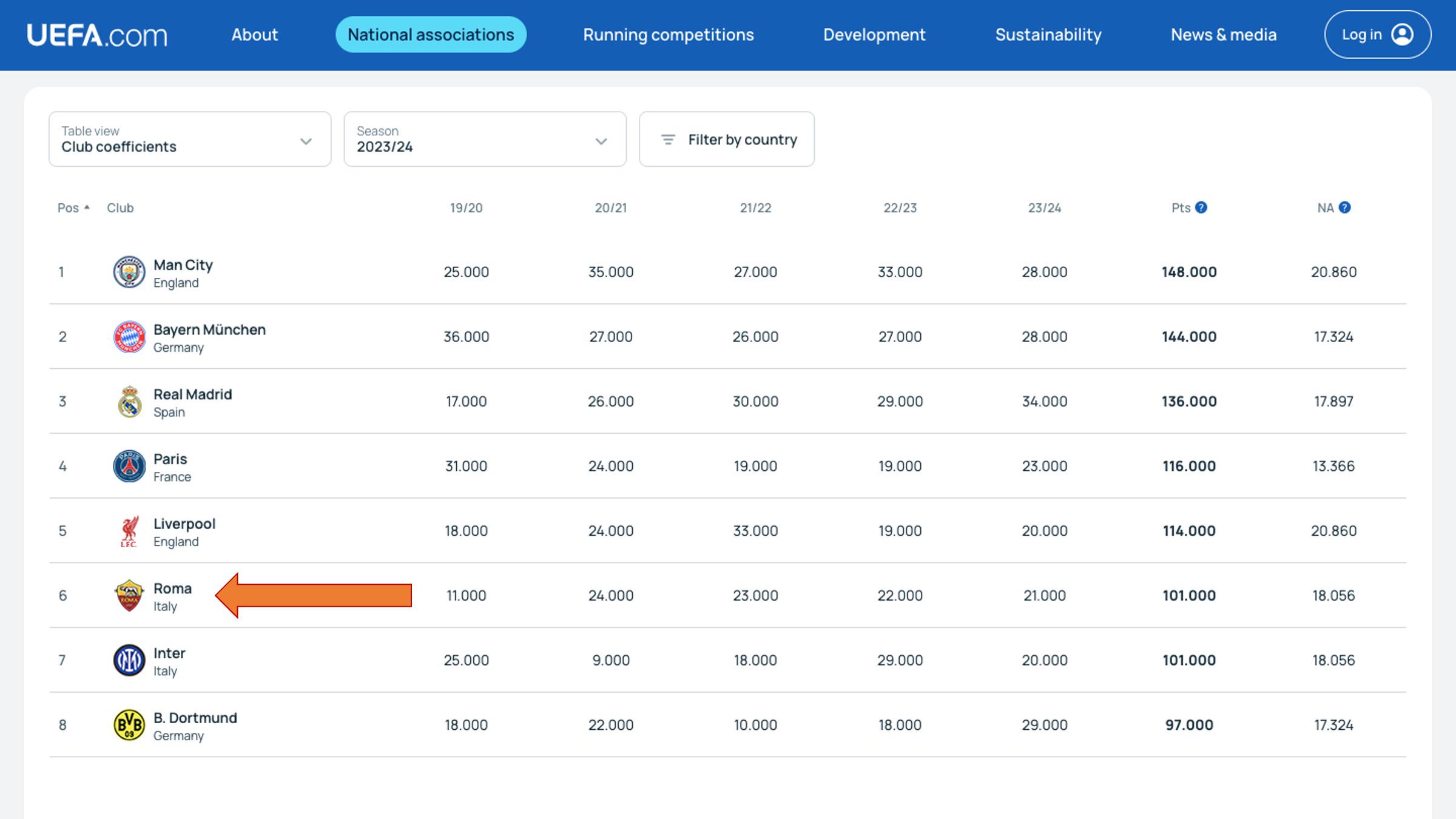1456x819 pixels.
Task: Expand the Table view chevron
Action: tap(306, 141)
